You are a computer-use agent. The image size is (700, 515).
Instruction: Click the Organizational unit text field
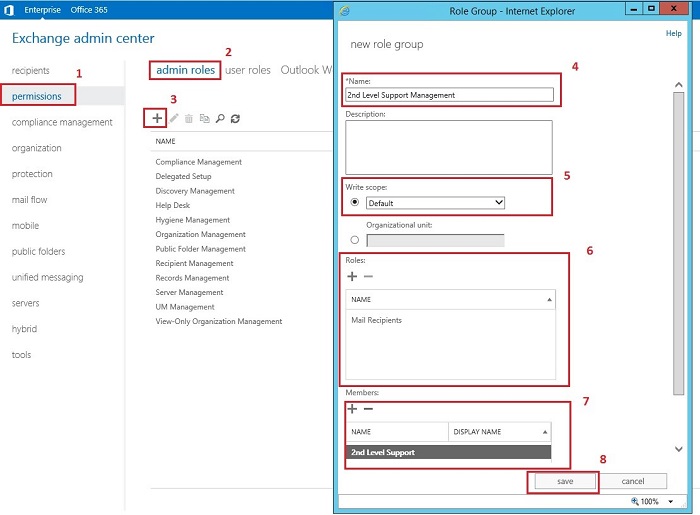coord(435,241)
